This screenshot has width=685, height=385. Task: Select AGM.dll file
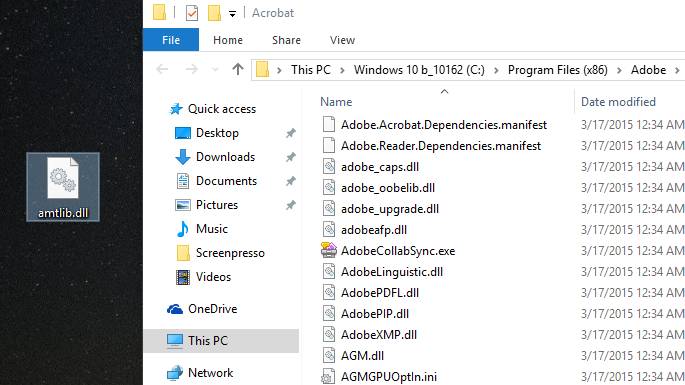[x=362, y=356]
